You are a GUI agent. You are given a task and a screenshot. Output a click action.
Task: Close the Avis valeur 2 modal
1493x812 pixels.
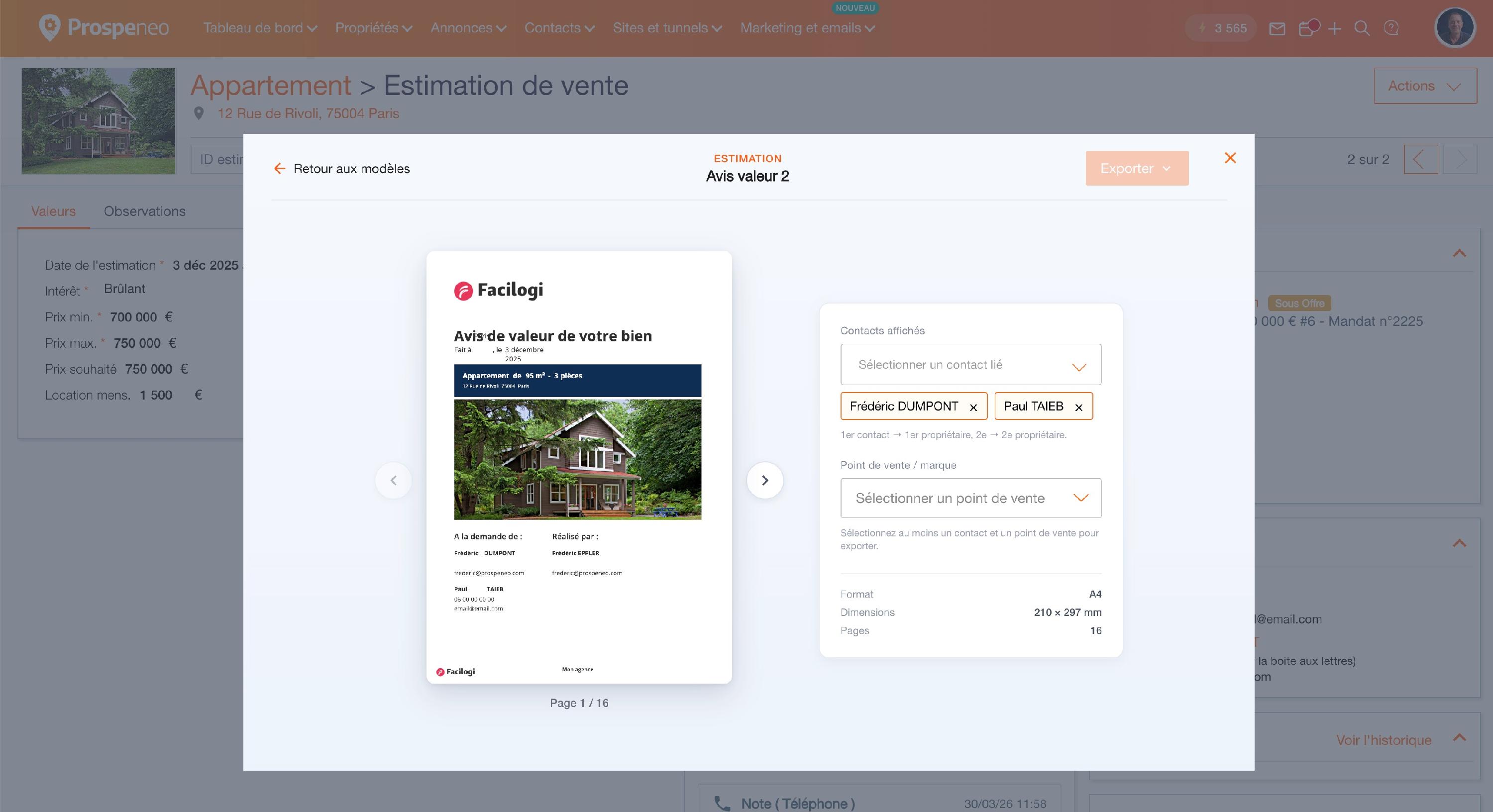[1230, 158]
